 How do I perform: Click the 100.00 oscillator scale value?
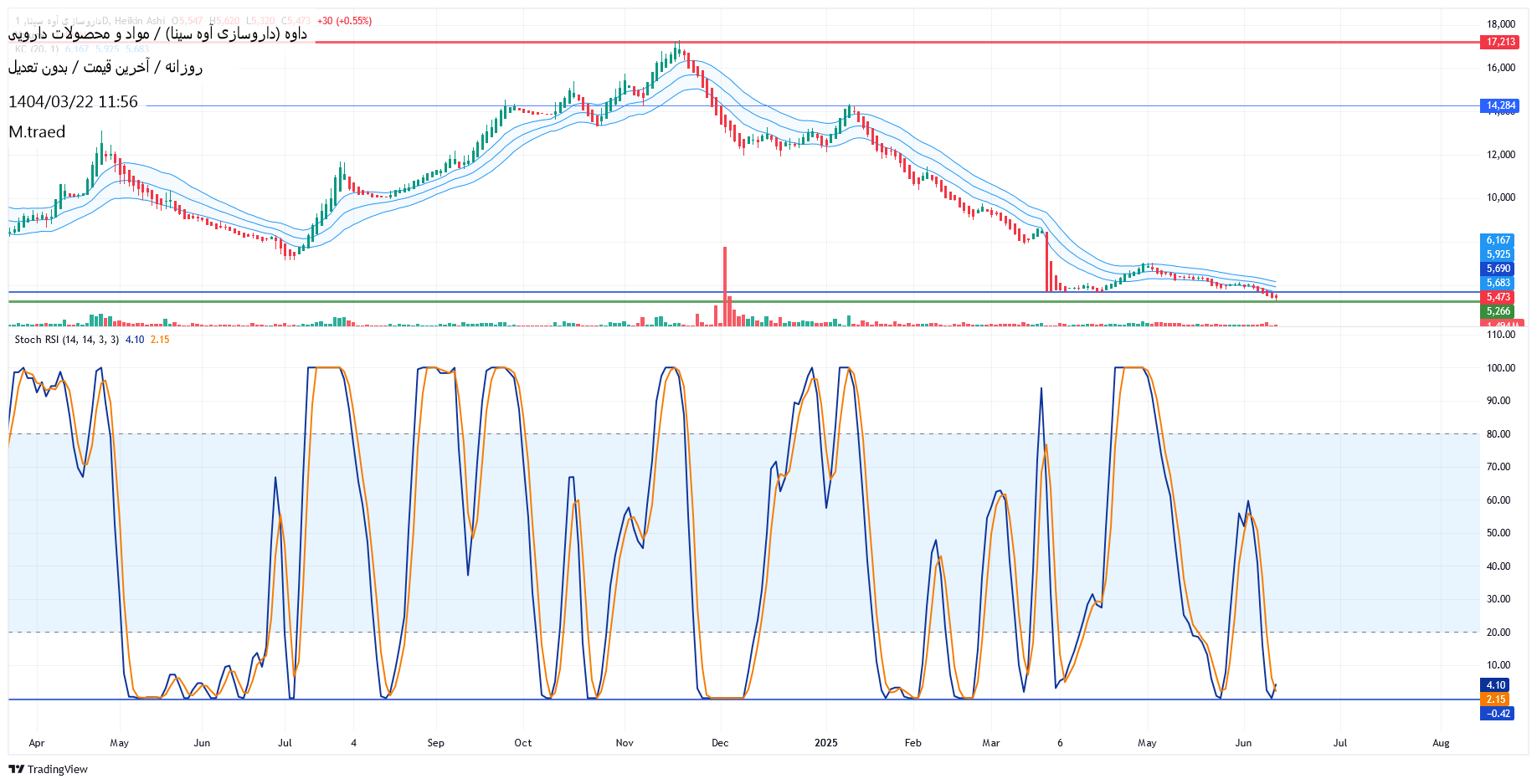point(1501,368)
